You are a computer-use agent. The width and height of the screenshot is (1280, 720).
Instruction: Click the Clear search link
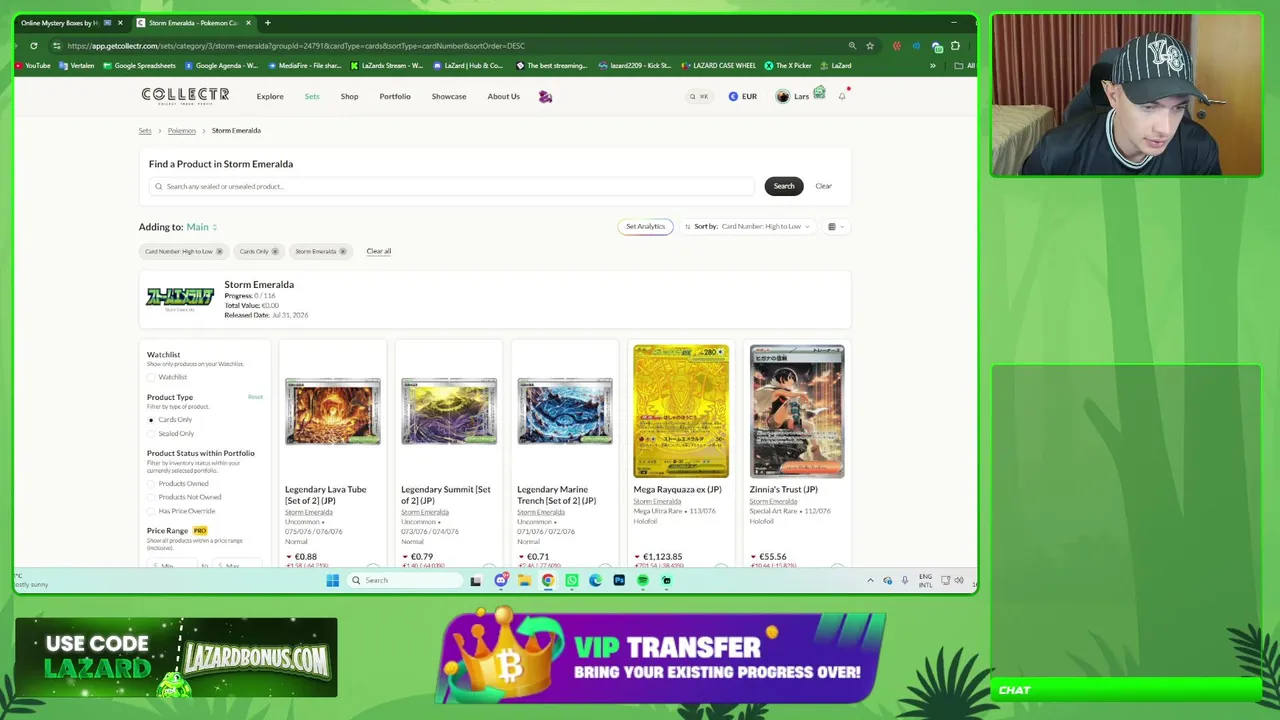click(x=823, y=186)
